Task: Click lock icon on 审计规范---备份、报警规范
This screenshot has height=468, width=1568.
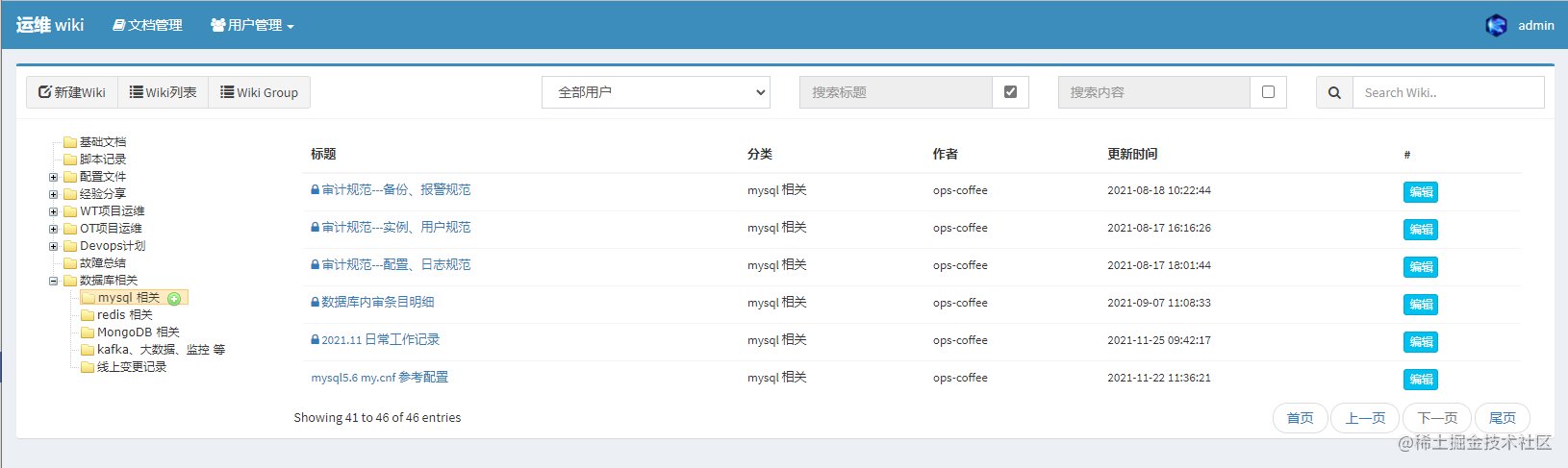Action: [316, 189]
